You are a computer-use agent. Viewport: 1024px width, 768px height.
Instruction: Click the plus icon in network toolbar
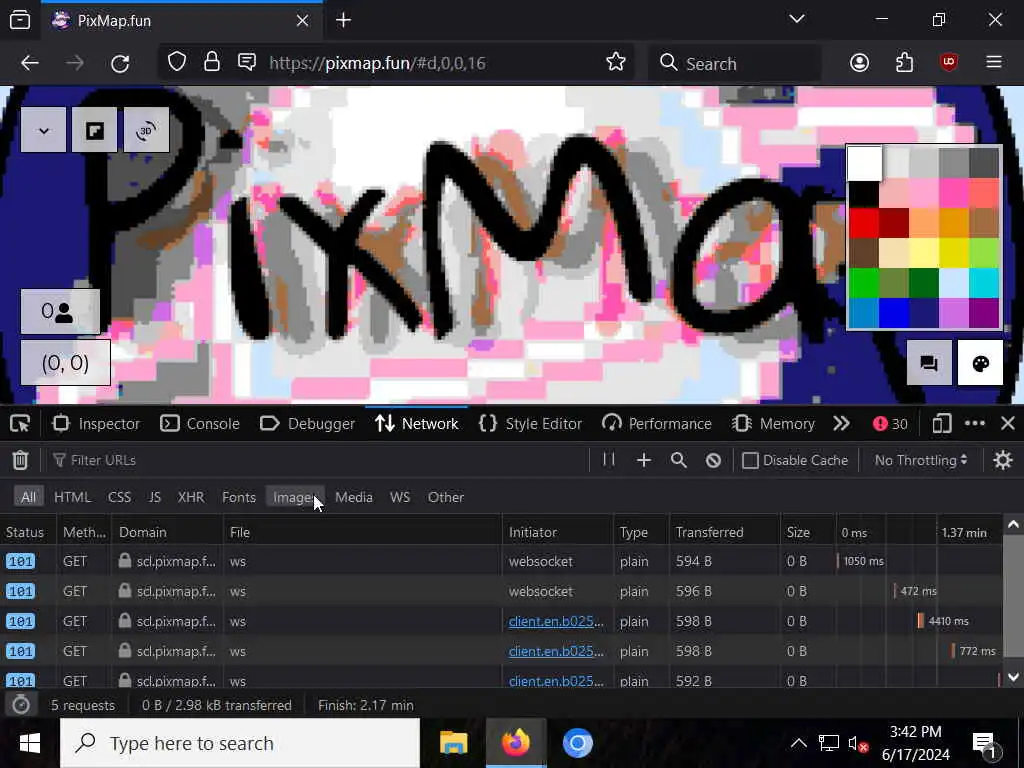(643, 460)
